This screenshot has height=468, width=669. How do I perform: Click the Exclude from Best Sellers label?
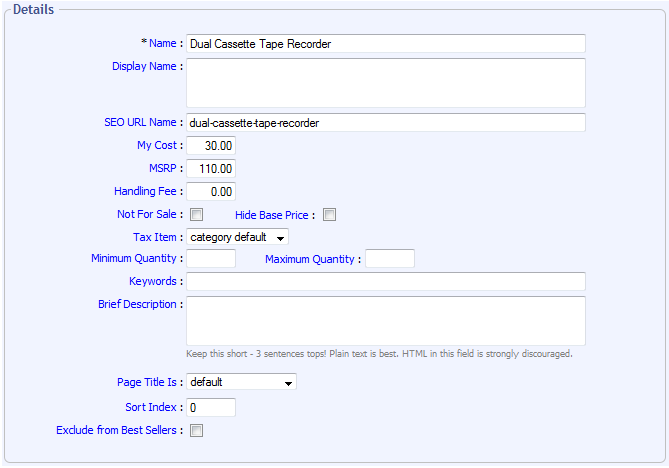[119, 430]
